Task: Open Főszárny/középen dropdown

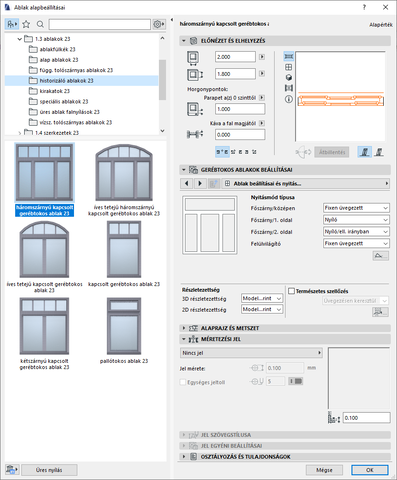Action: 356,208
